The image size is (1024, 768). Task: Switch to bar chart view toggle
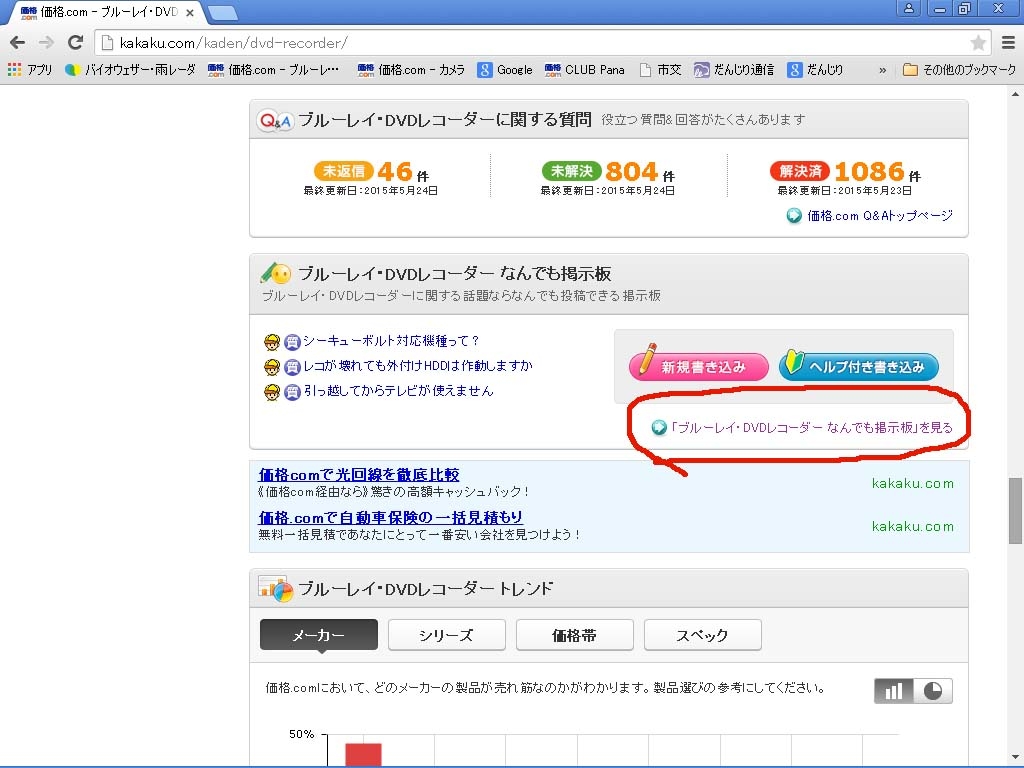(893, 691)
